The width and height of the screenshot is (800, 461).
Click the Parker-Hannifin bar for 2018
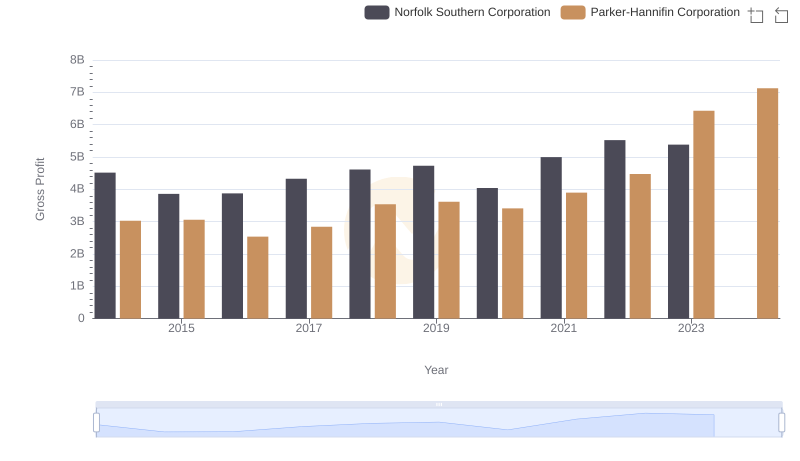click(385, 262)
